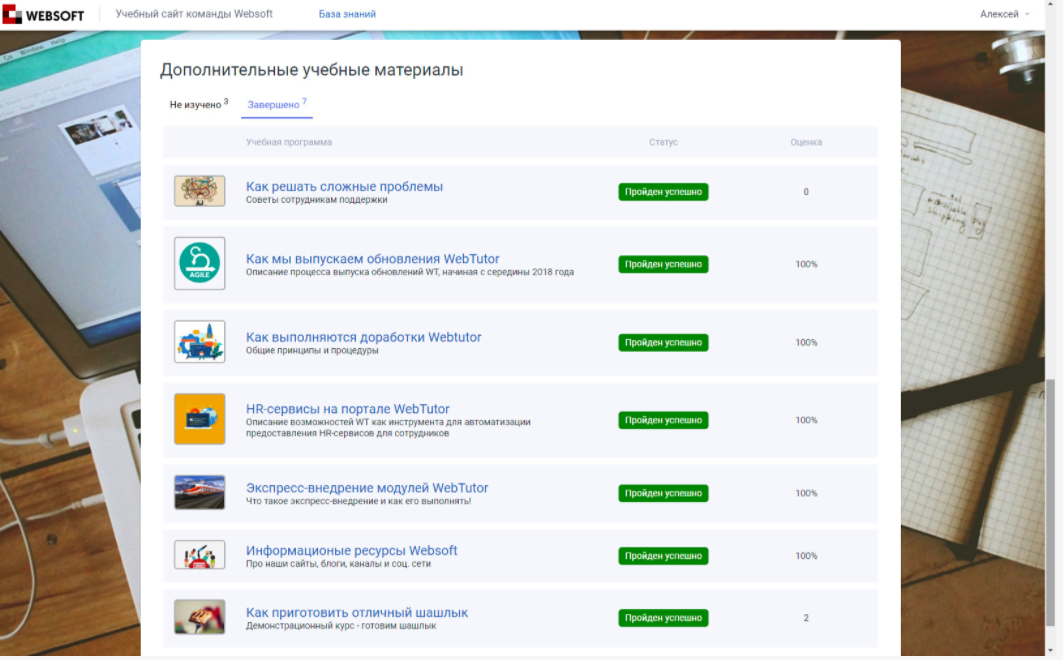The width and height of the screenshot is (1063, 660).
Task: Select the Завершено tab
Action: 277,104
